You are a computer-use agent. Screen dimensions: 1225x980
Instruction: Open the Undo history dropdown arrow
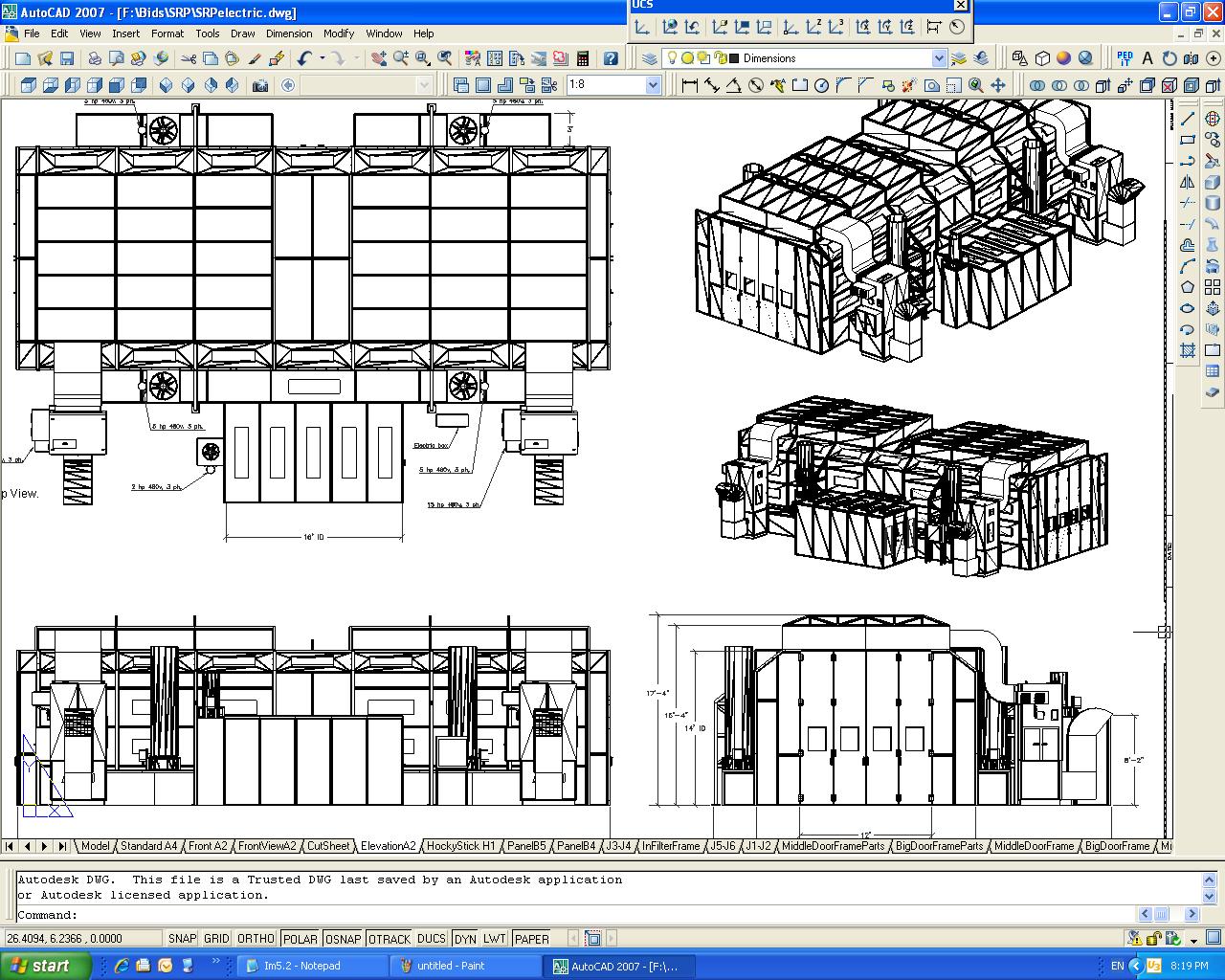[322, 58]
